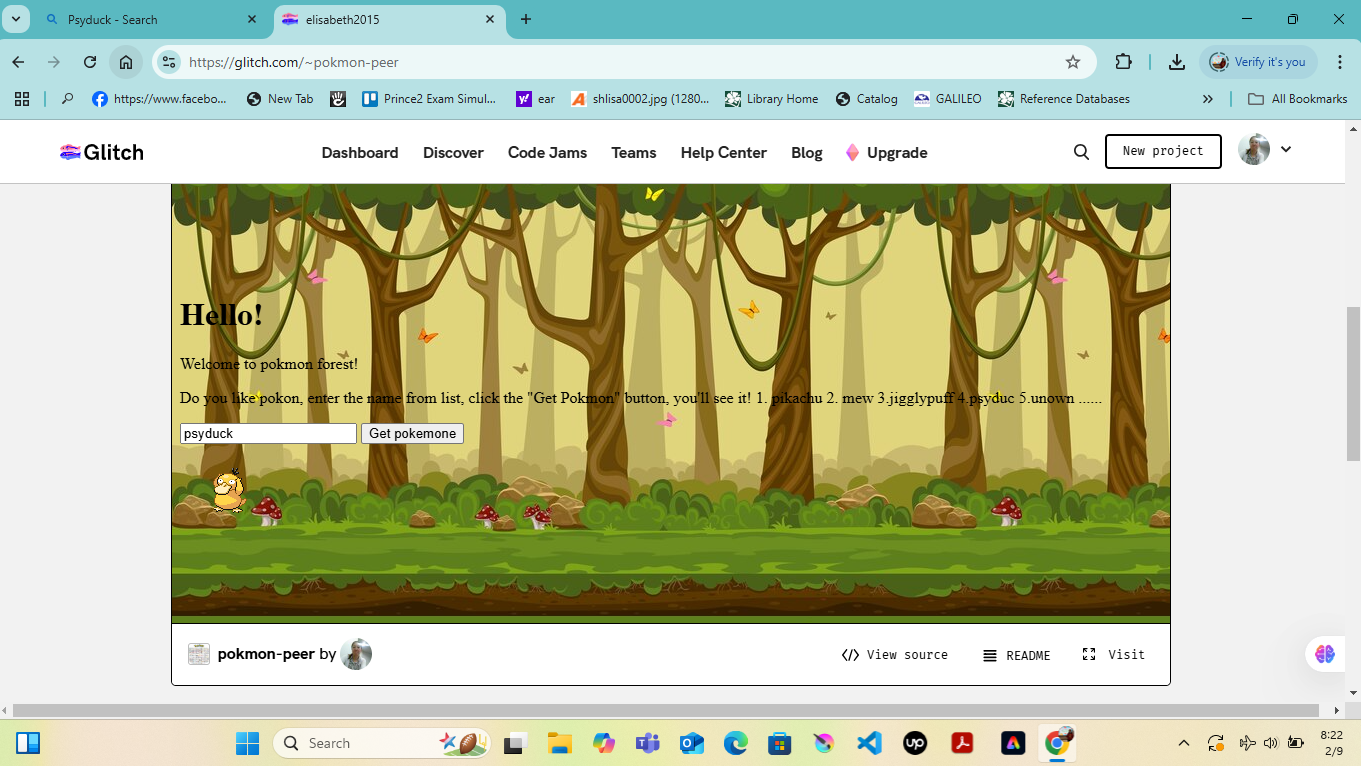
Task: Click the New project button
Action: [1163, 151]
